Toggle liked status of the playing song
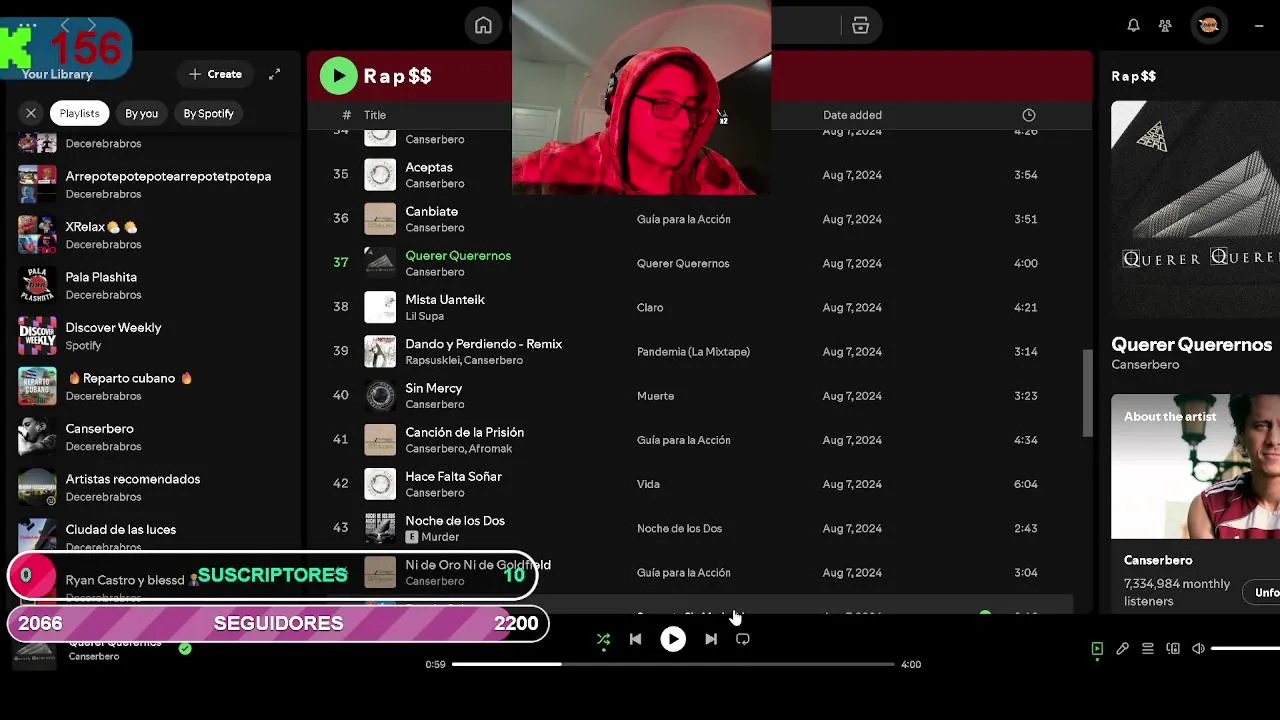Screen dimensions: 1280x720 point(185,648)
